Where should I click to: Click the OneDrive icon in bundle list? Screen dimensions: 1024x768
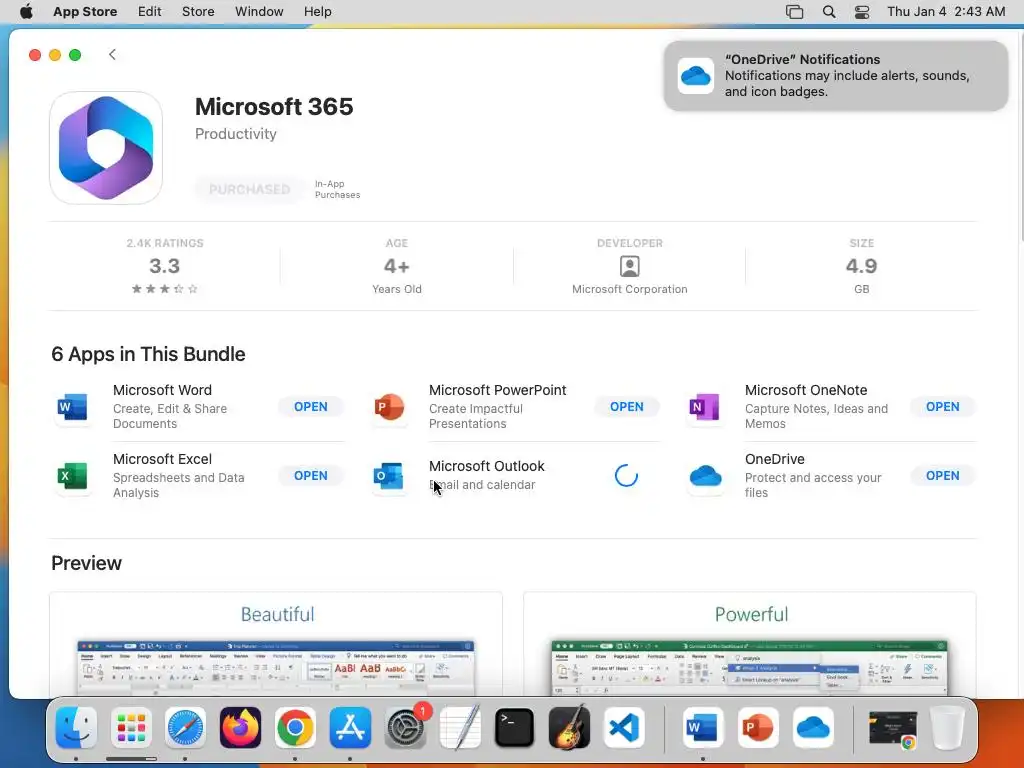(705, 475)
